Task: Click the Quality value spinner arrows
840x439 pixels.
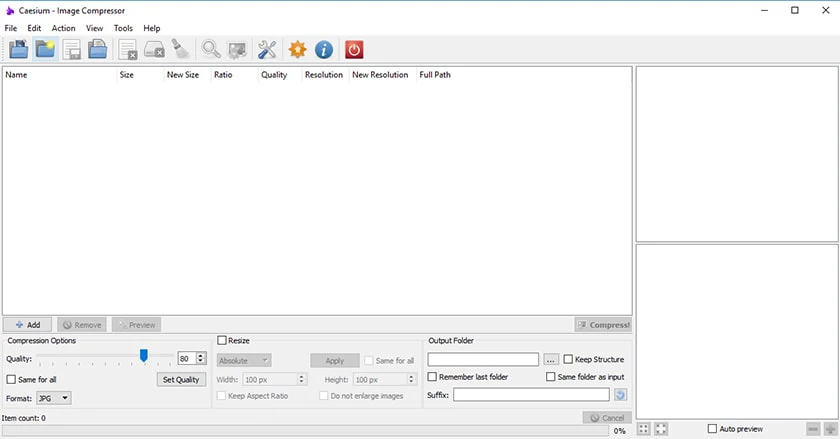Action: (x=201, y=359)
